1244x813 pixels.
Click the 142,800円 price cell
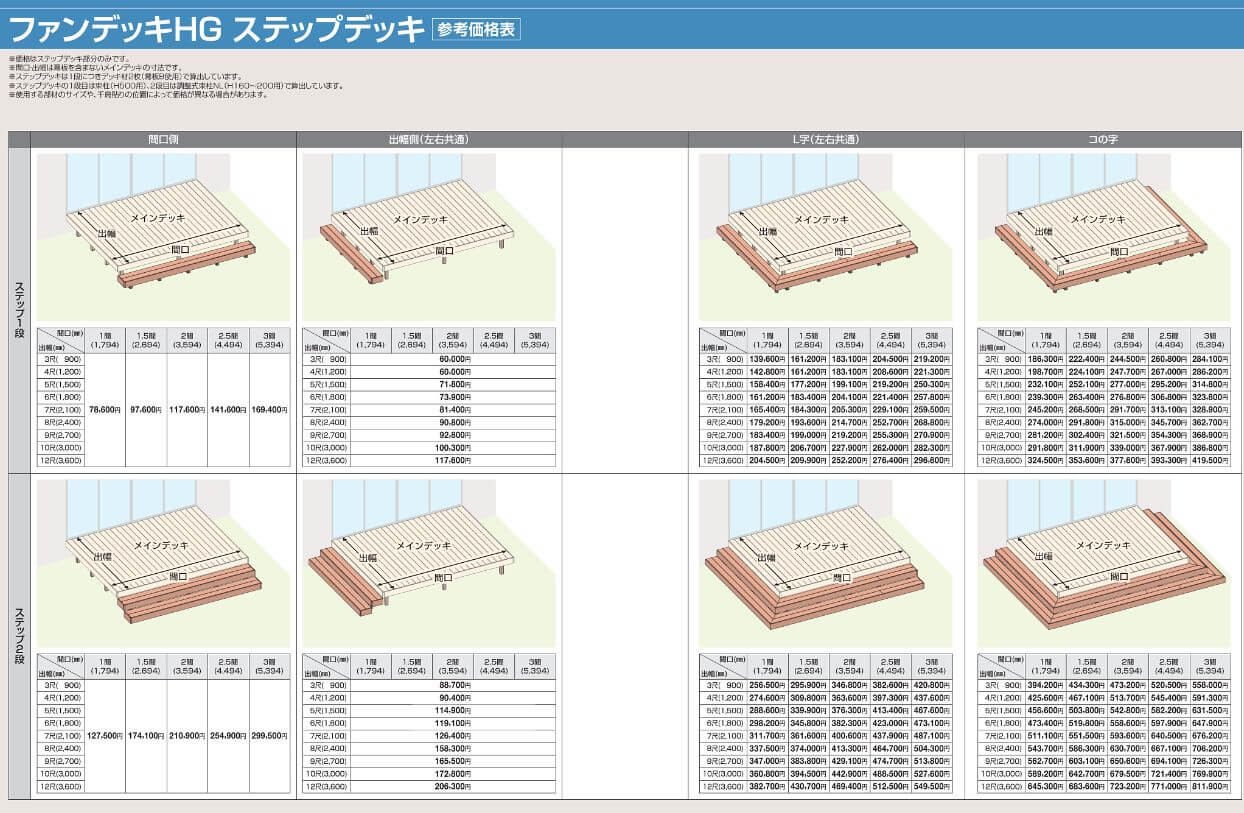(x=767, y=371)
